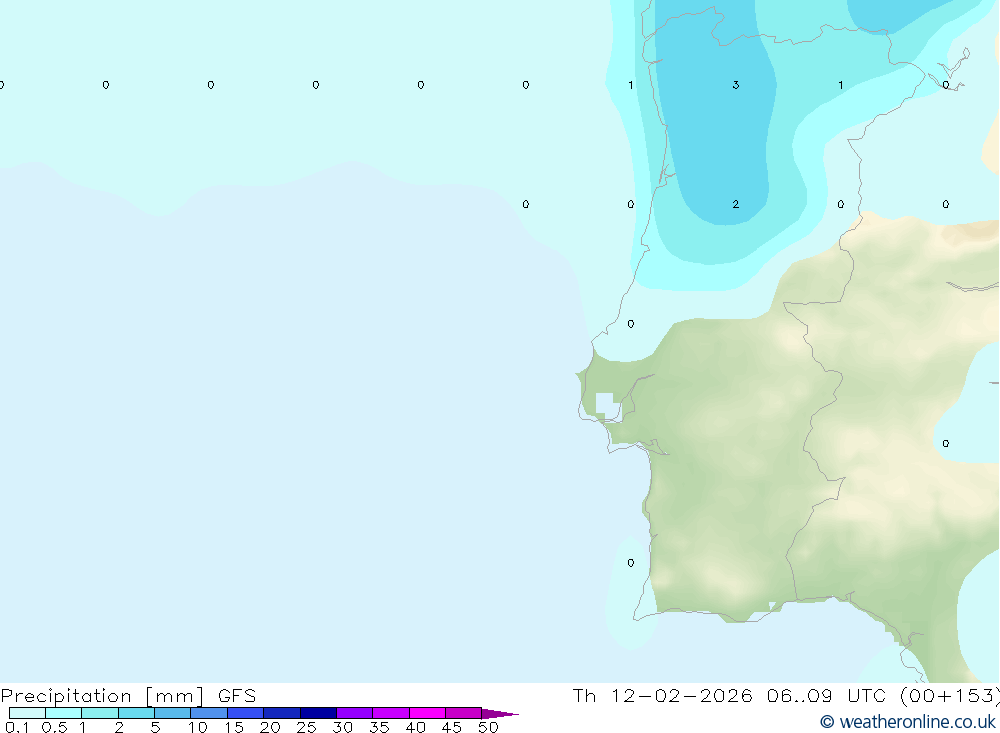Viewport: 1000px width, 733px height.
Task: Select the legend swatch between 10 and 15
Action: [x=209, y=713]
